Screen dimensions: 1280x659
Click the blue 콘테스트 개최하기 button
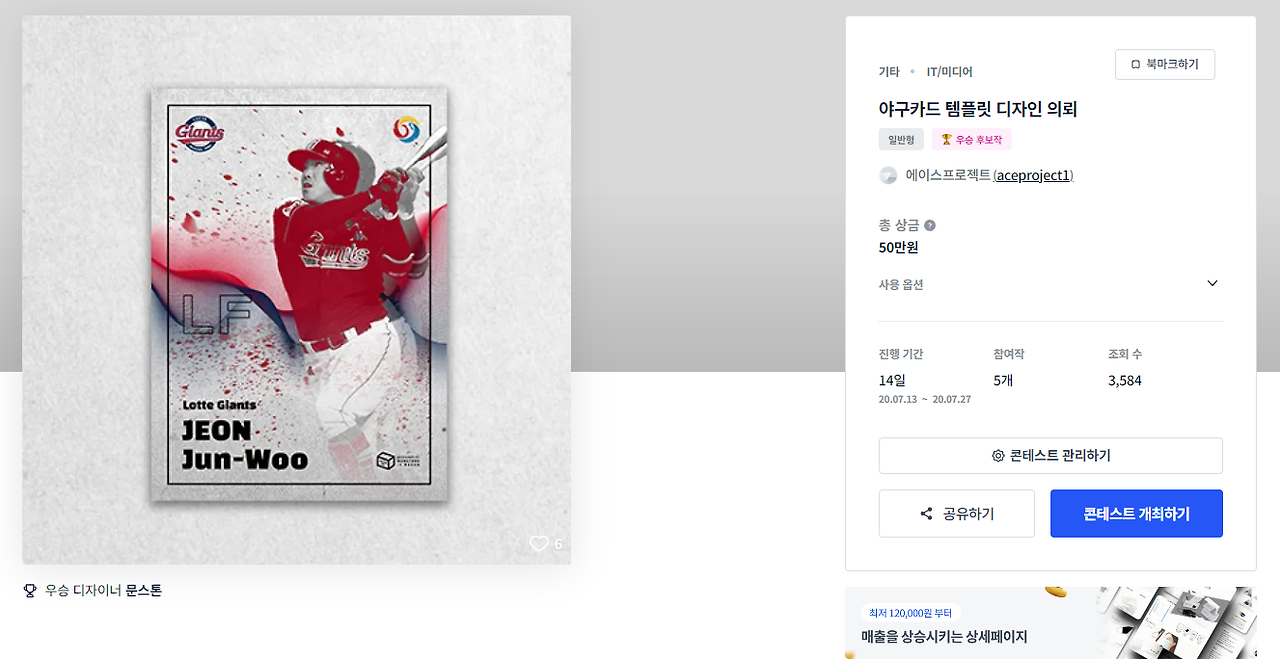(x=1136, y=514)
